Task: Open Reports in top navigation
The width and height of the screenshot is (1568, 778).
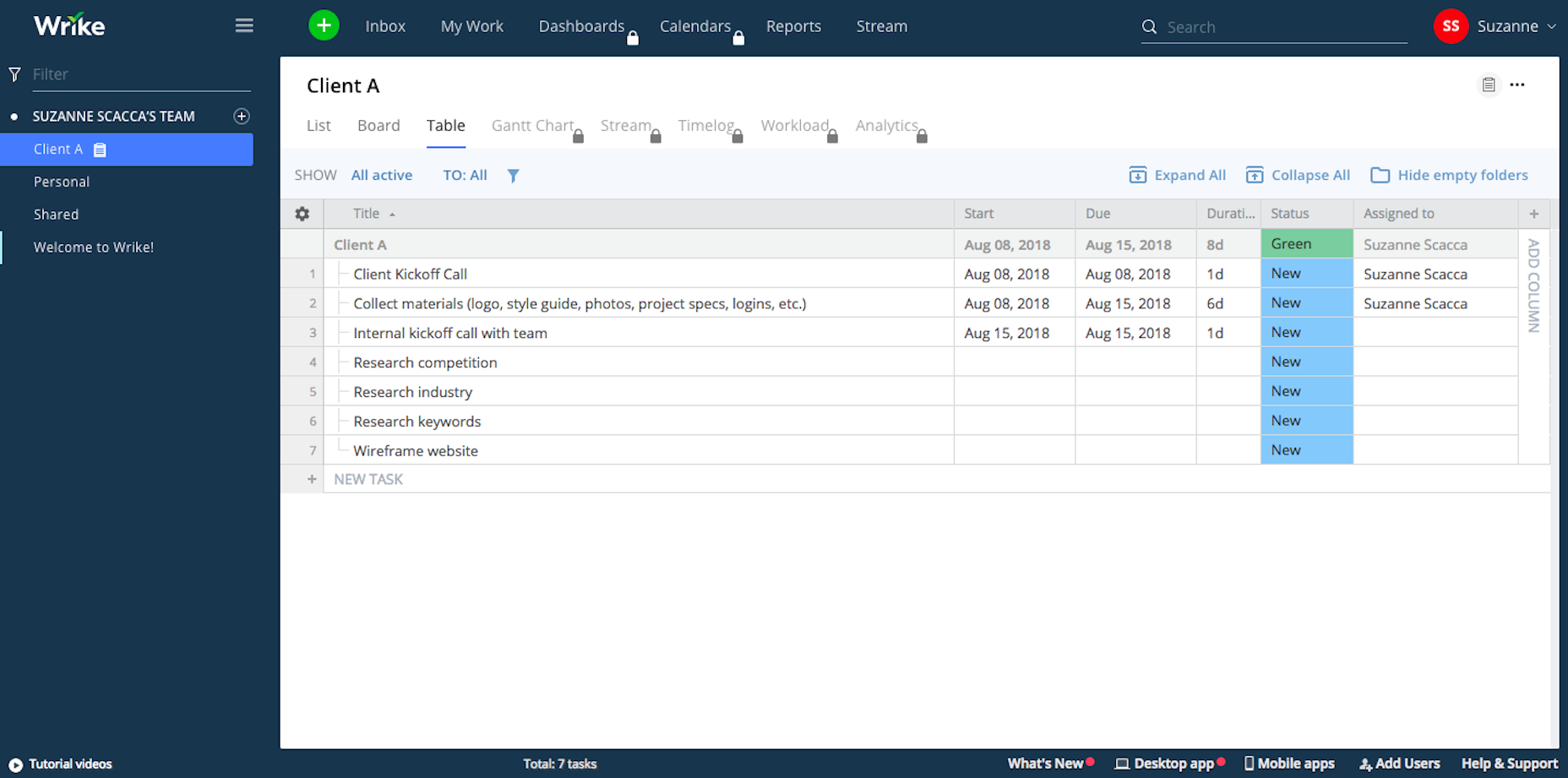Action: coord(793,26)
